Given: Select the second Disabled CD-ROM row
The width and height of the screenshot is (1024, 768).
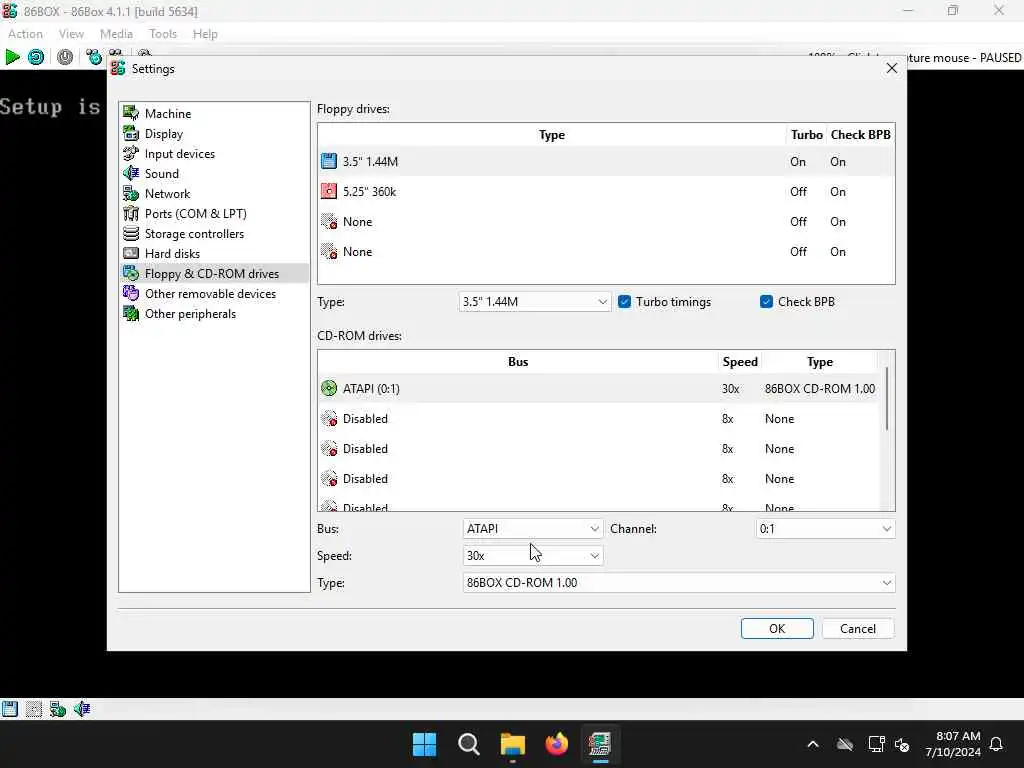Looking at the screenshot, I should (599, 449).
